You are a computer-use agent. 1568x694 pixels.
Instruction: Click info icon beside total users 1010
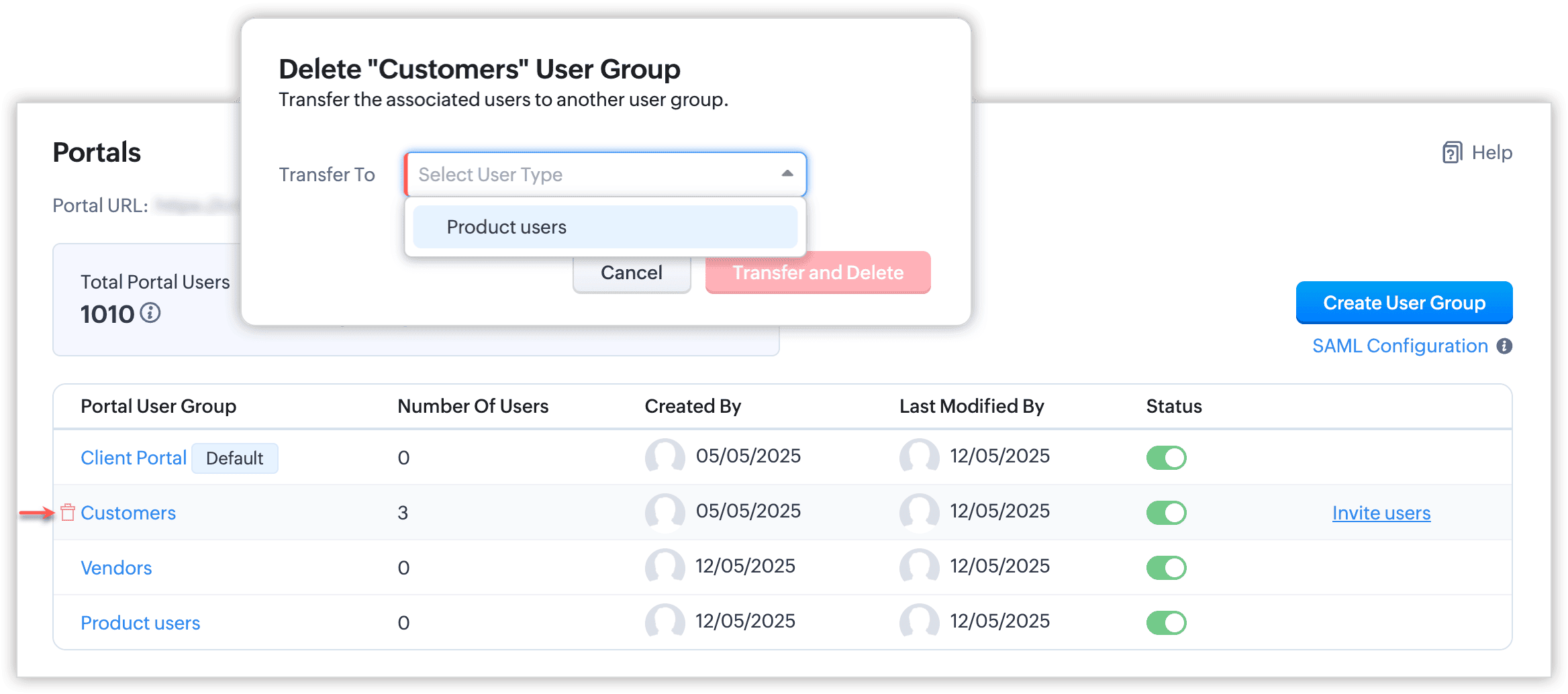click(150, 313)
